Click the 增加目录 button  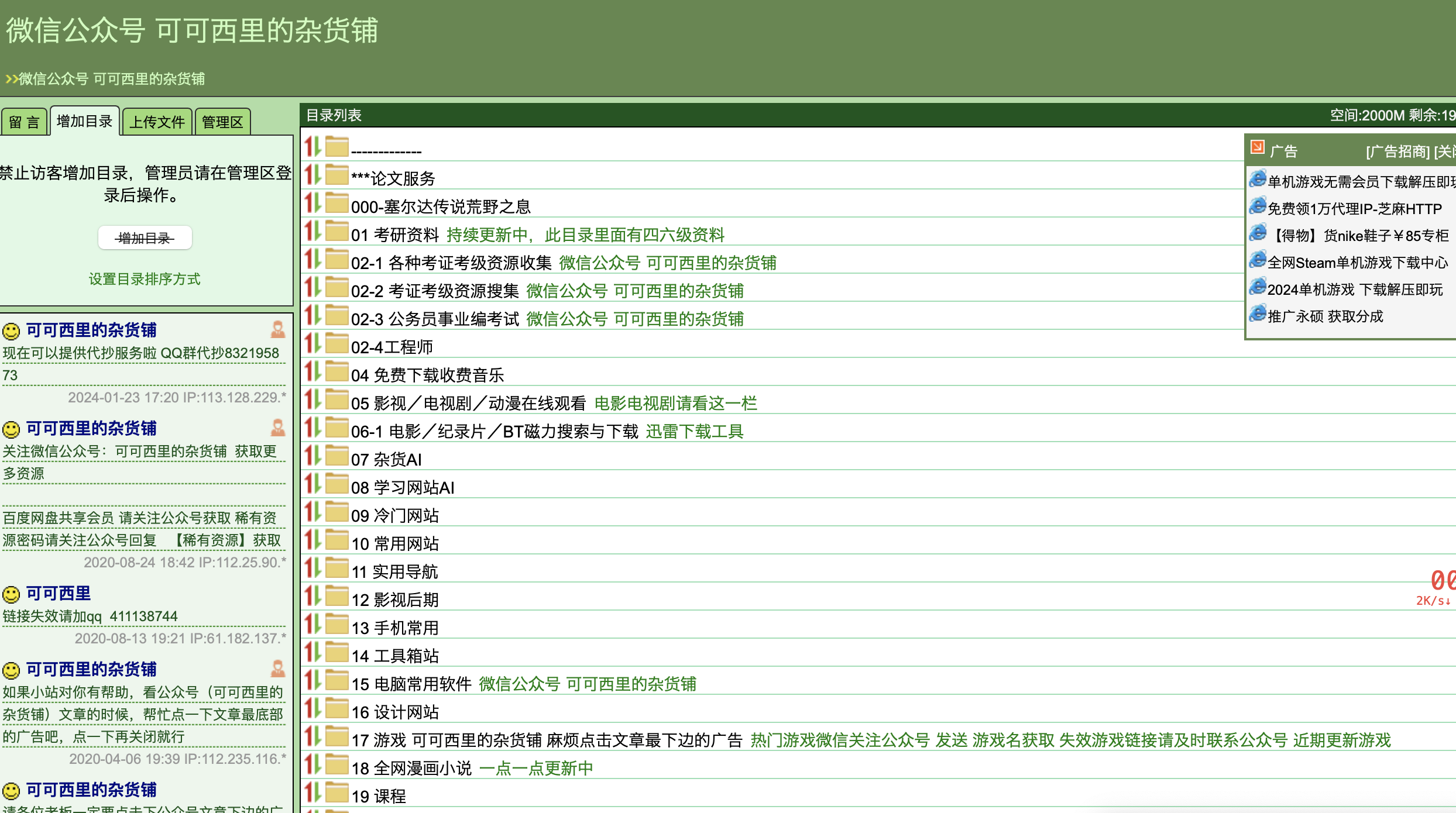click(x=145, y=238)
